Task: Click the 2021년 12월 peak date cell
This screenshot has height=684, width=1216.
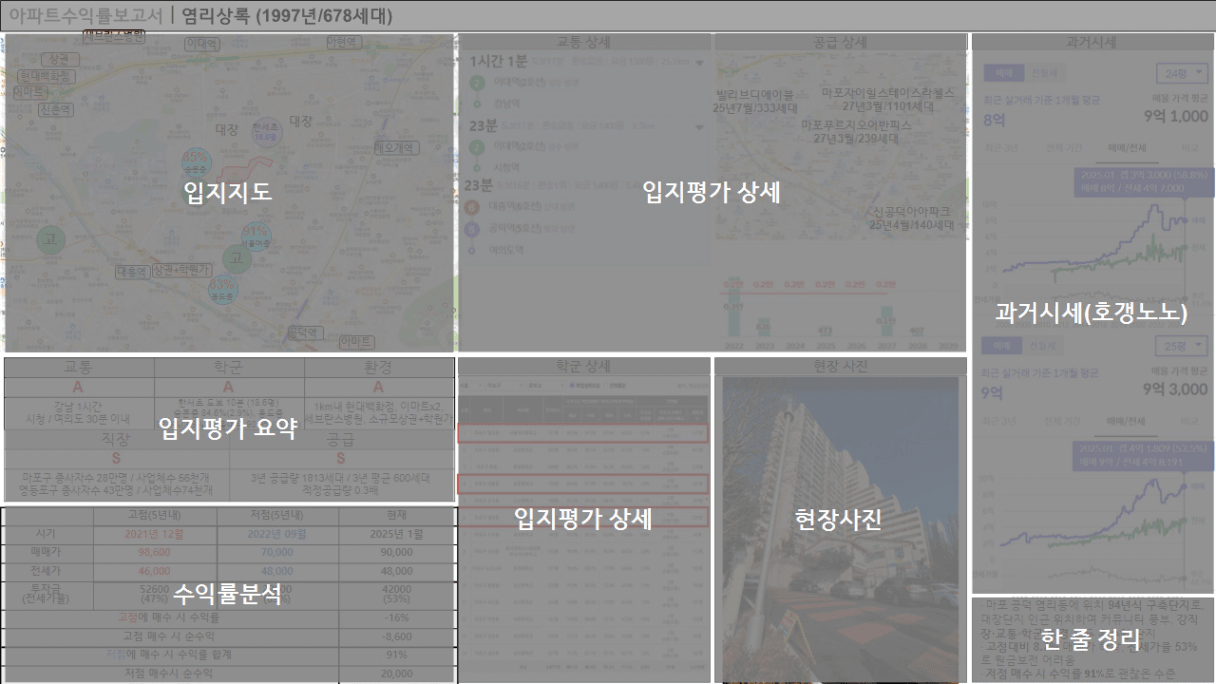Action: (153, 535)
